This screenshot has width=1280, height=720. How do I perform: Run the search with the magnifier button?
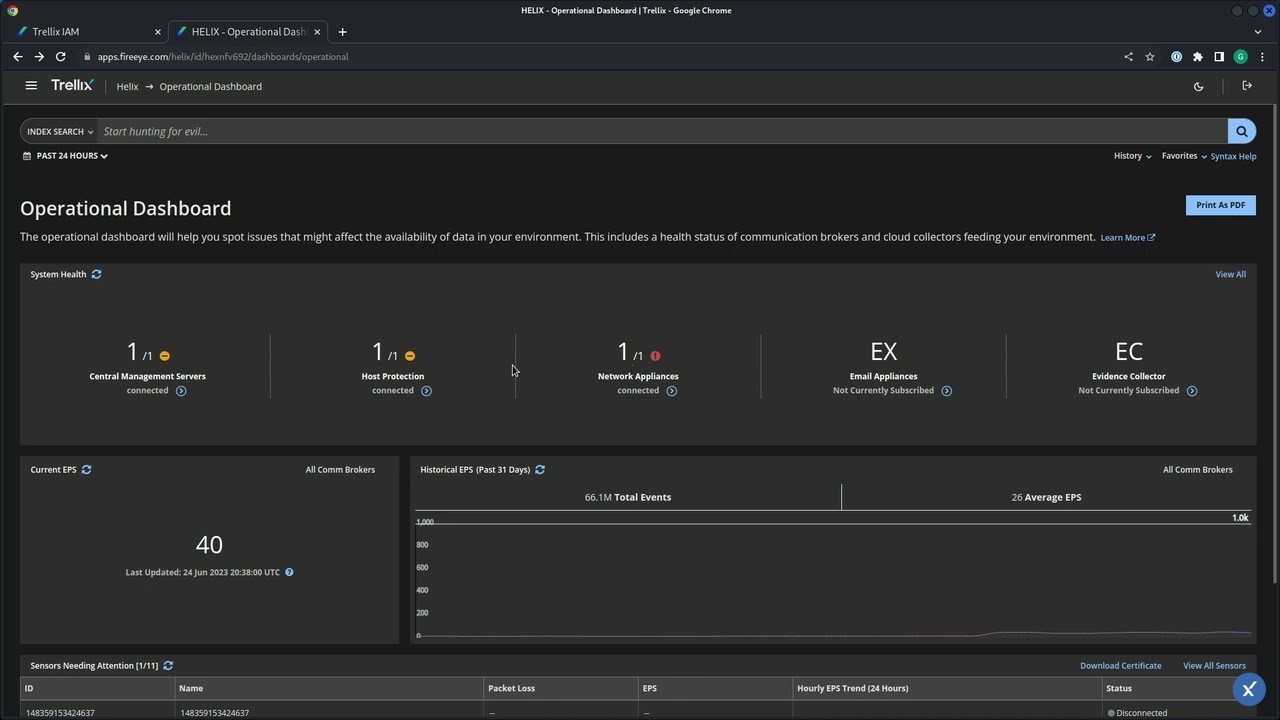pos(1242,131)
